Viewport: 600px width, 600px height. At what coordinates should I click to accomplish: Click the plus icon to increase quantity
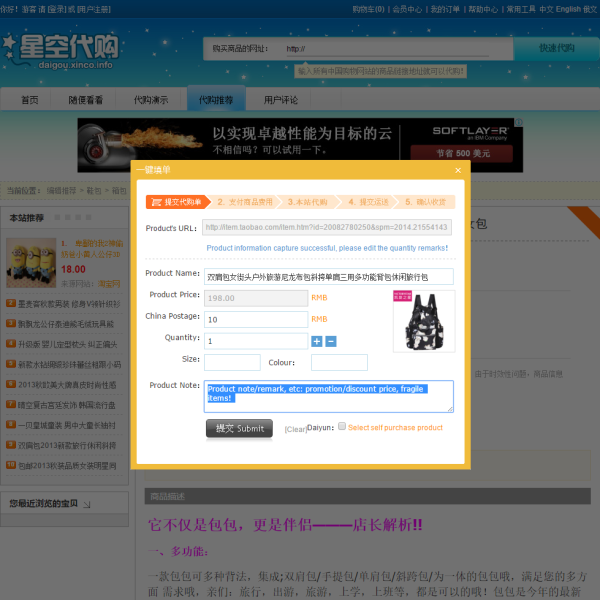pos(317,341)
